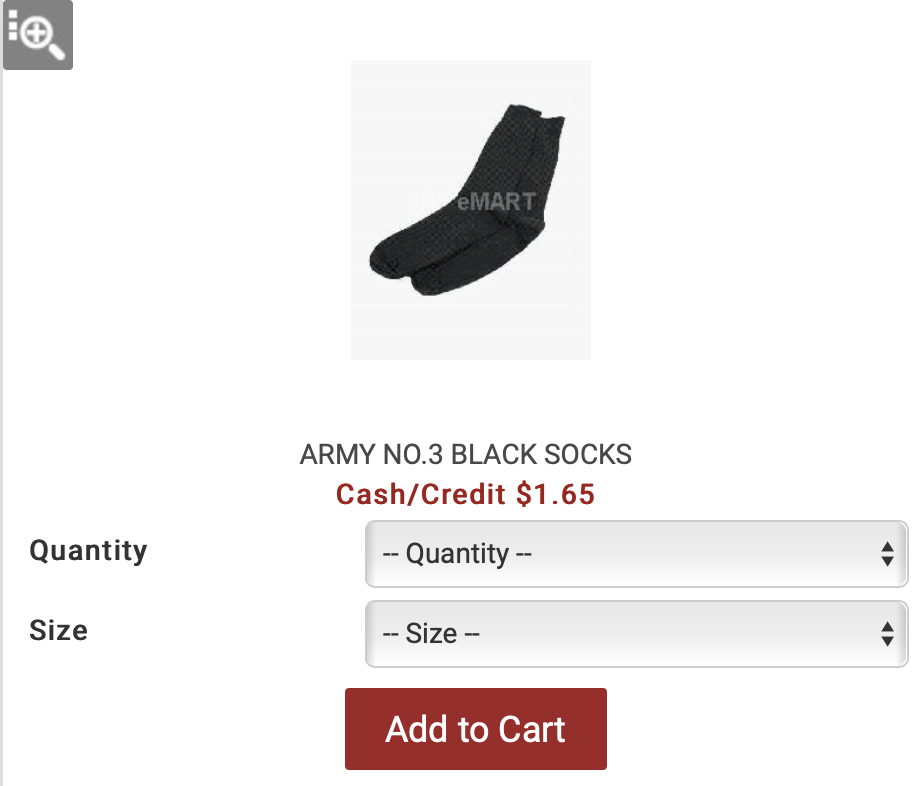This screenshot has height=786, width=920.
Task: Click the ARMY NO.3 BLACK SOCKS title
Action: pyautogui.click(x=465, y=455)
